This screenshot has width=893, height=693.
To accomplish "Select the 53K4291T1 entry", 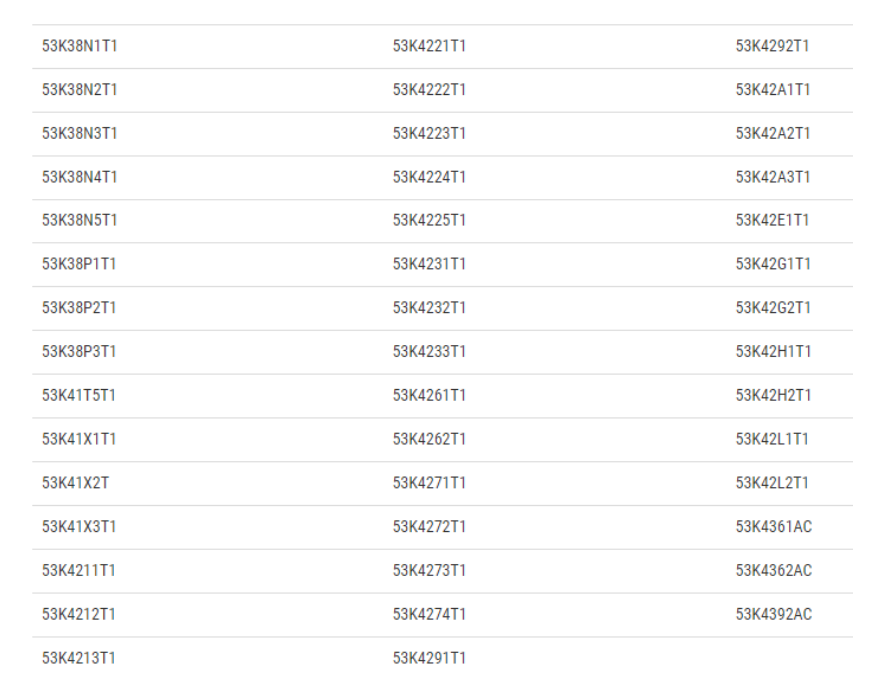I will click(429, 658).
